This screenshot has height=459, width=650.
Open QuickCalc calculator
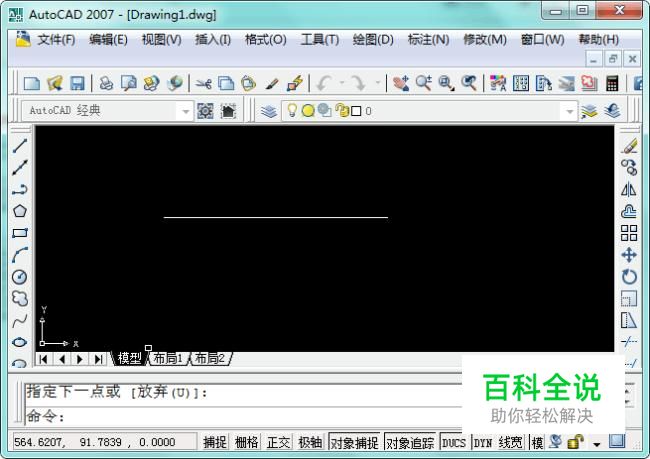click(612, 83)
